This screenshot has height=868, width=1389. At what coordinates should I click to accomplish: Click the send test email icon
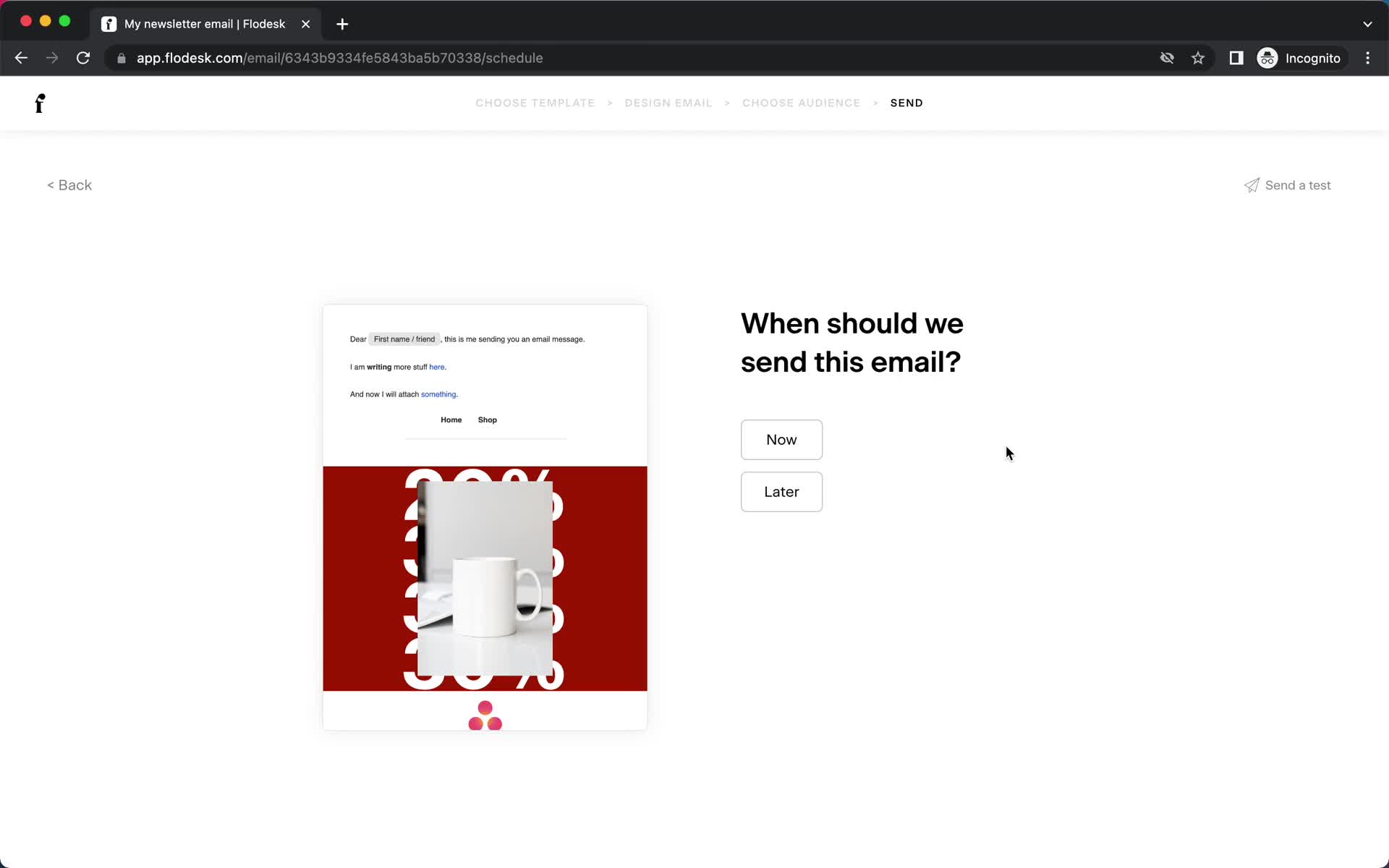[1251, 185]
